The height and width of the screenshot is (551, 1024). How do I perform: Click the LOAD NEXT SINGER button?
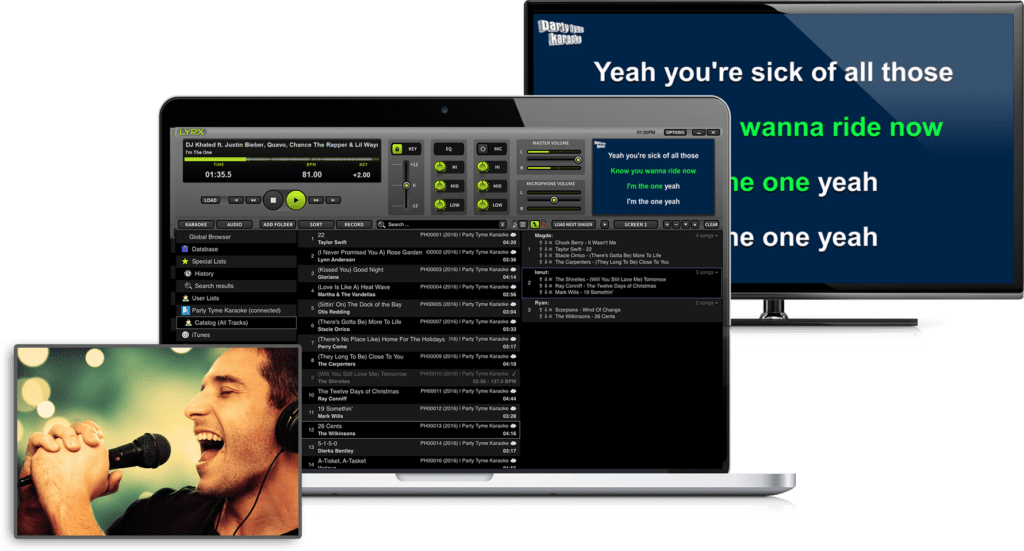coord(573,225)
